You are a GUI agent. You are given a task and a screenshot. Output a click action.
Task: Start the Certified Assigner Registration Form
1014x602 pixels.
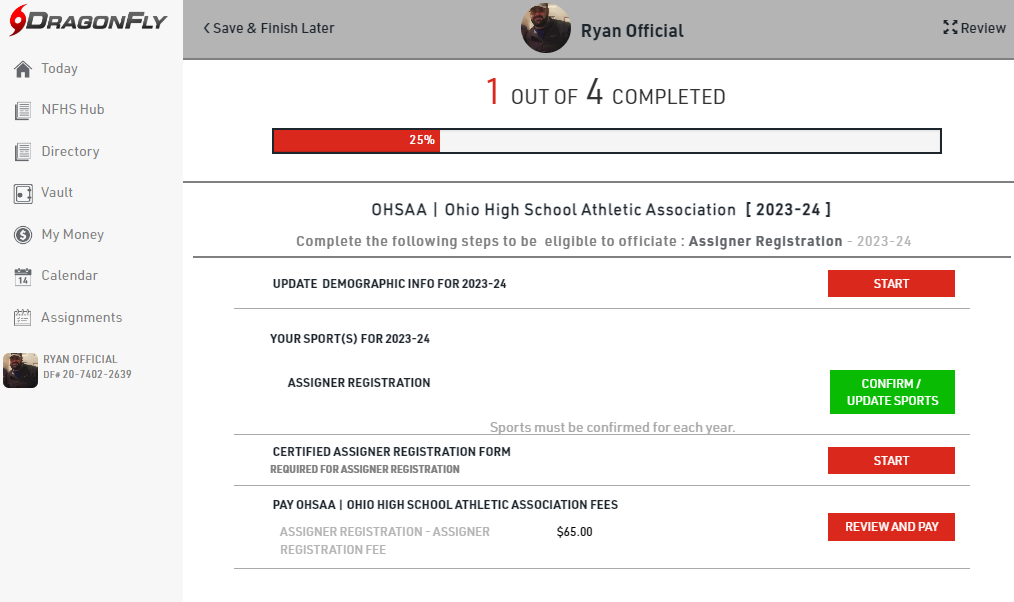tap(891, 461)
